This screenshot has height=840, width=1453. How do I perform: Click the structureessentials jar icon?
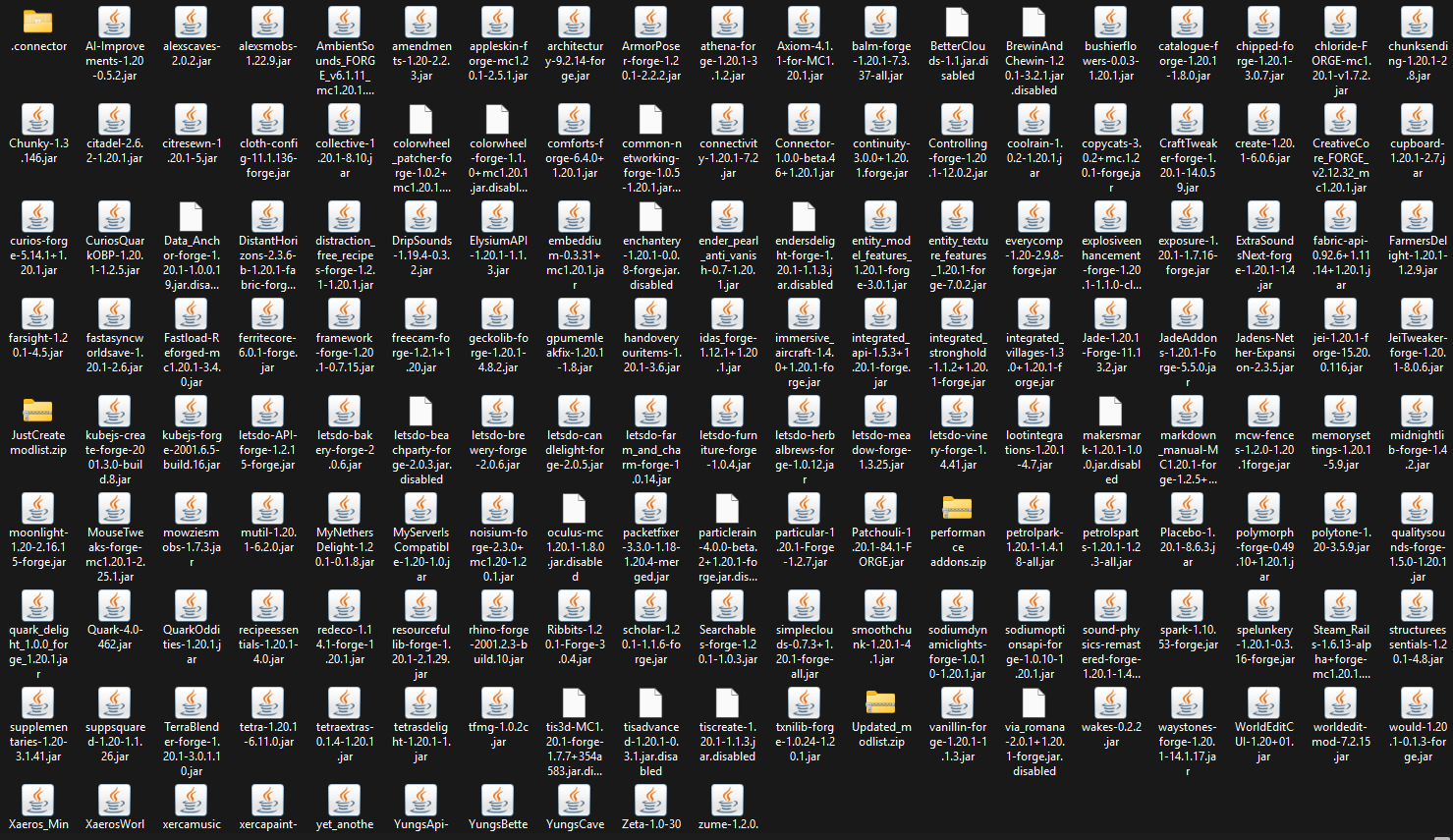1417,605
